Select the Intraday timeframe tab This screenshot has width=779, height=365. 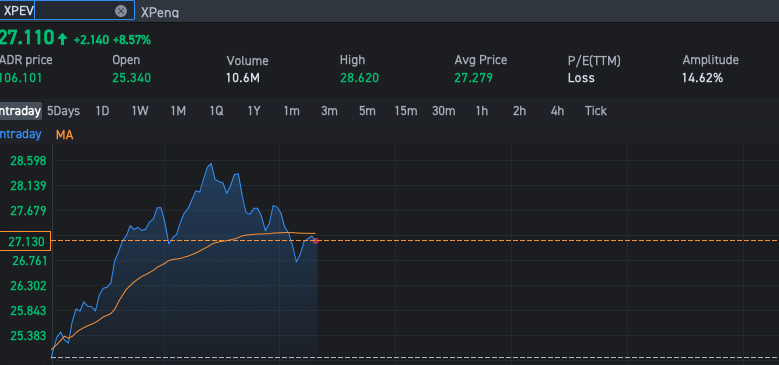(x=20, y=111)
